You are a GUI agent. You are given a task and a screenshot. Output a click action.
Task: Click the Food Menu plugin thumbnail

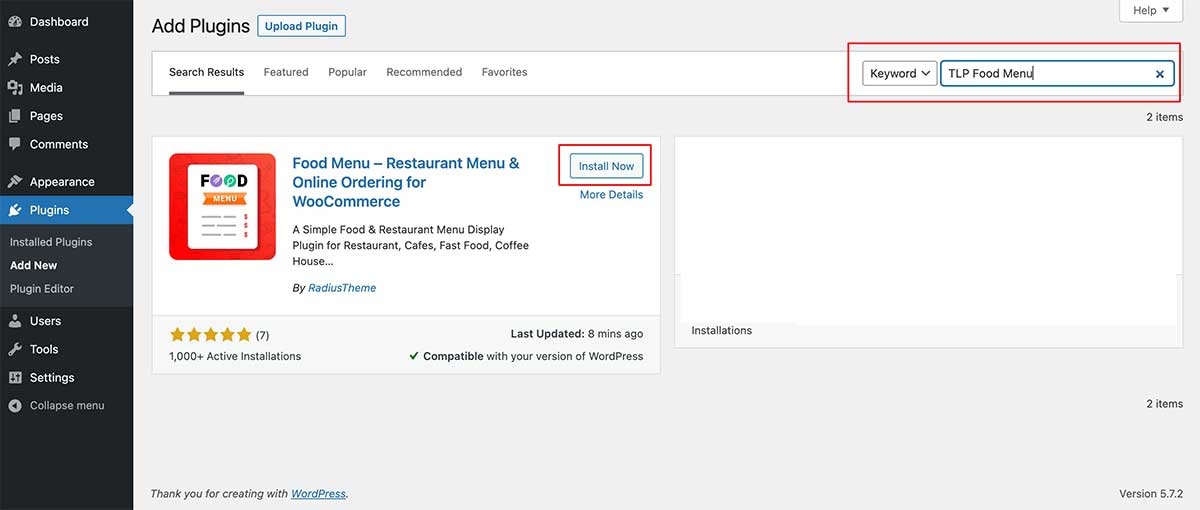pos(222,206)
